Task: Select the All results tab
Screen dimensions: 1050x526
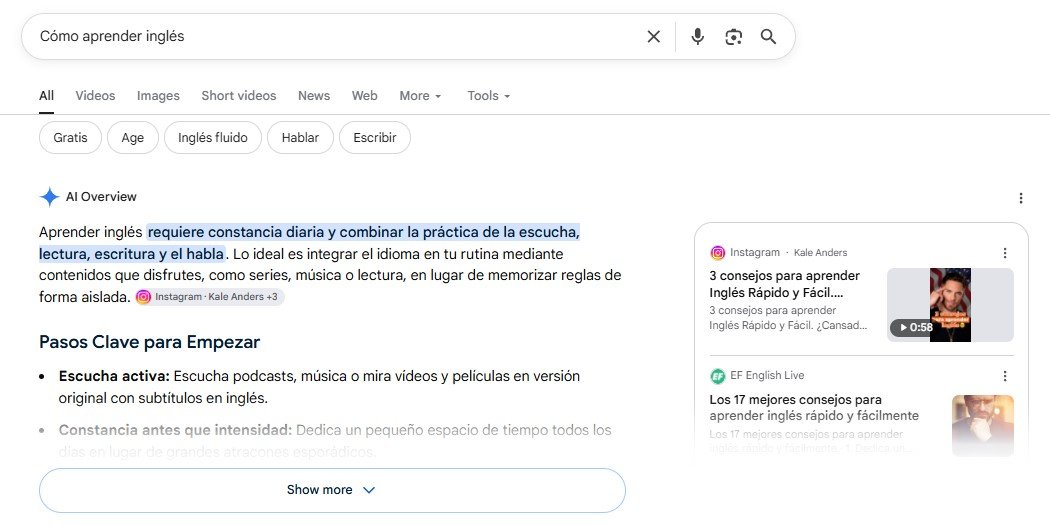Action: (46, 96)
